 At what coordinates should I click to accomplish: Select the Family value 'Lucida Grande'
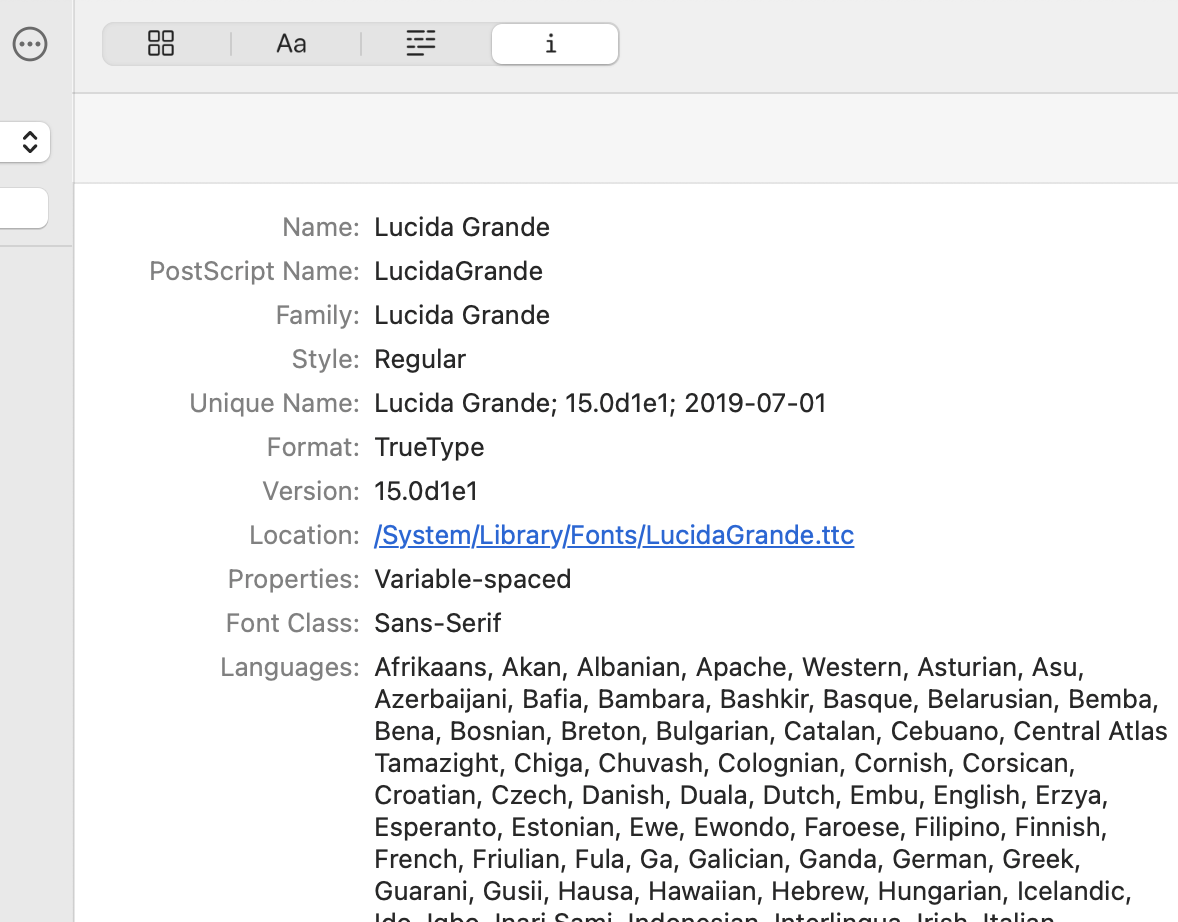pyautogui.click(x=462, y=315)
